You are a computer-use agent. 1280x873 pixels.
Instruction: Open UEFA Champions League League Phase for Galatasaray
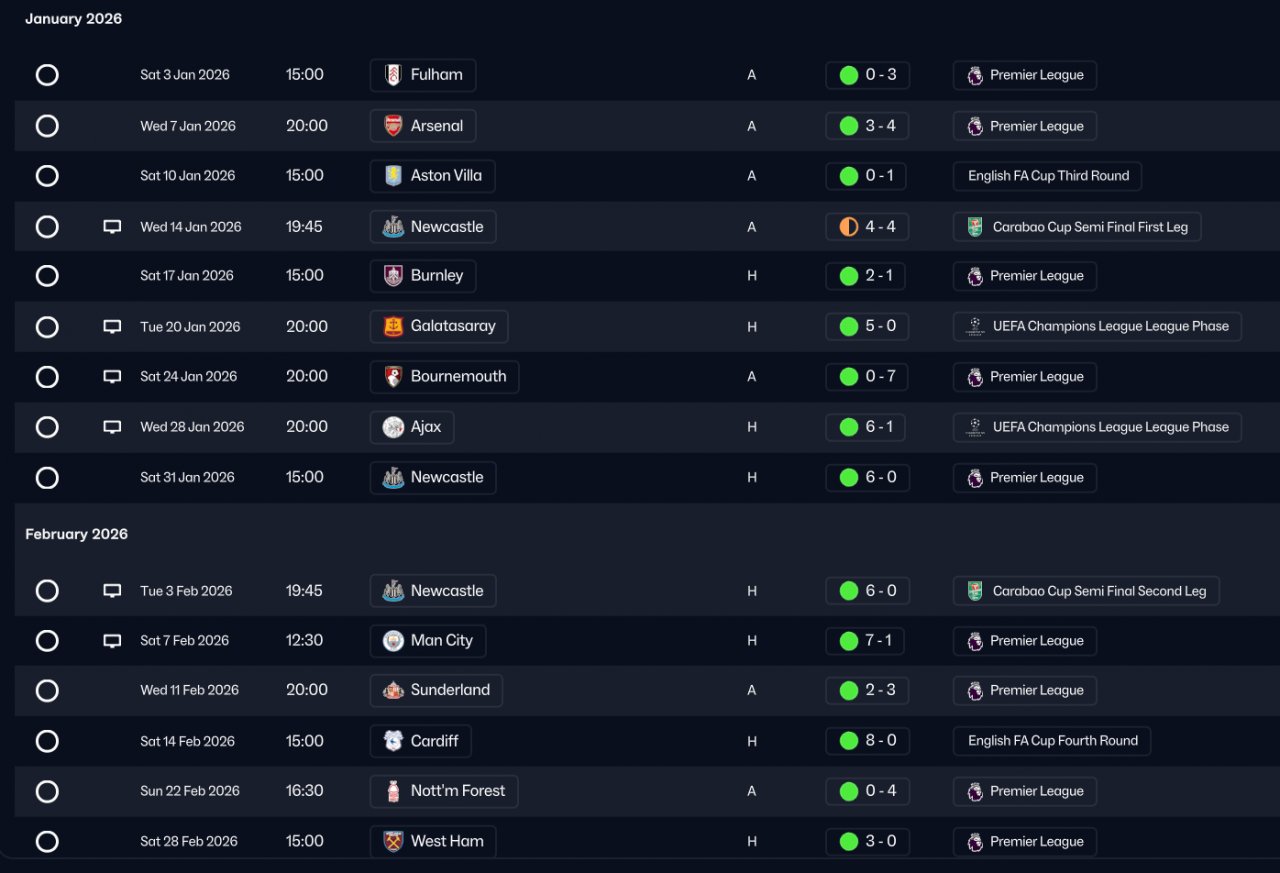1097,327
